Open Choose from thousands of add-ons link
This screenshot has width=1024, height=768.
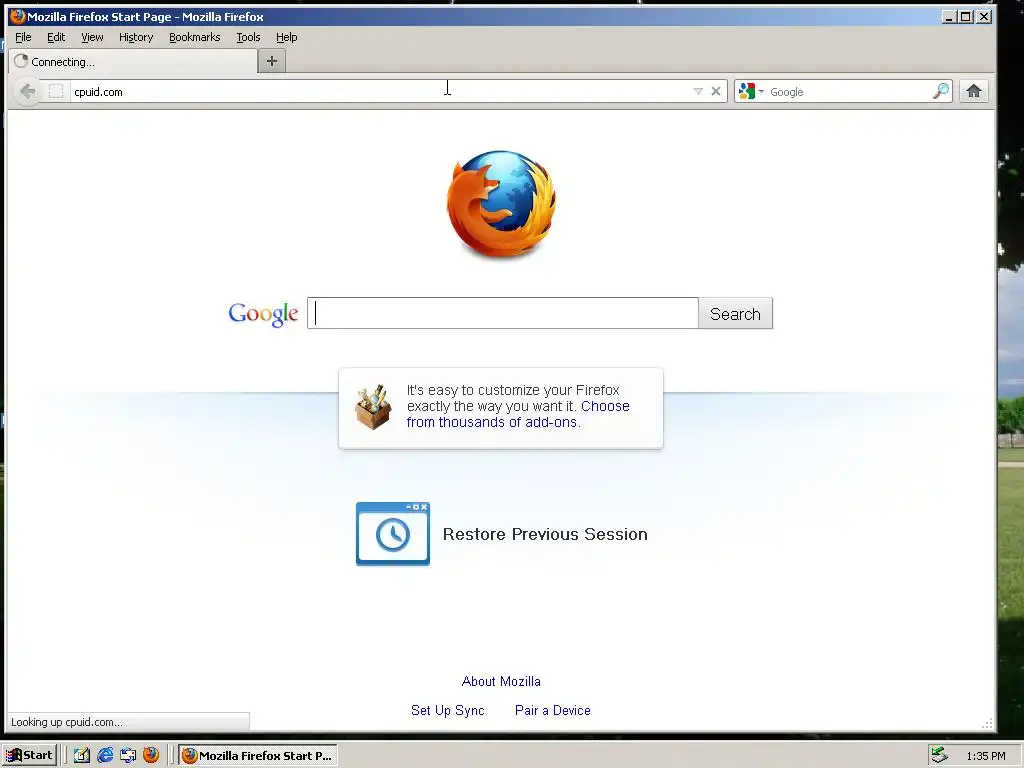[x=518, y=414]
